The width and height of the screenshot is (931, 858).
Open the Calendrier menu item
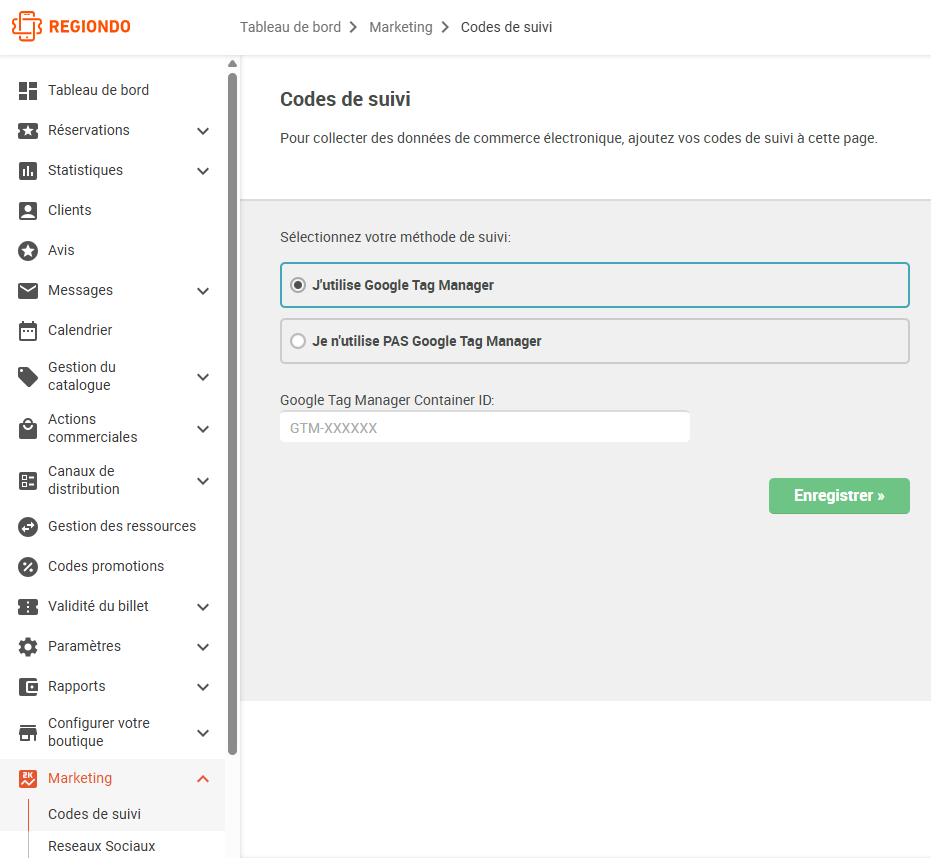coord(80,330)
